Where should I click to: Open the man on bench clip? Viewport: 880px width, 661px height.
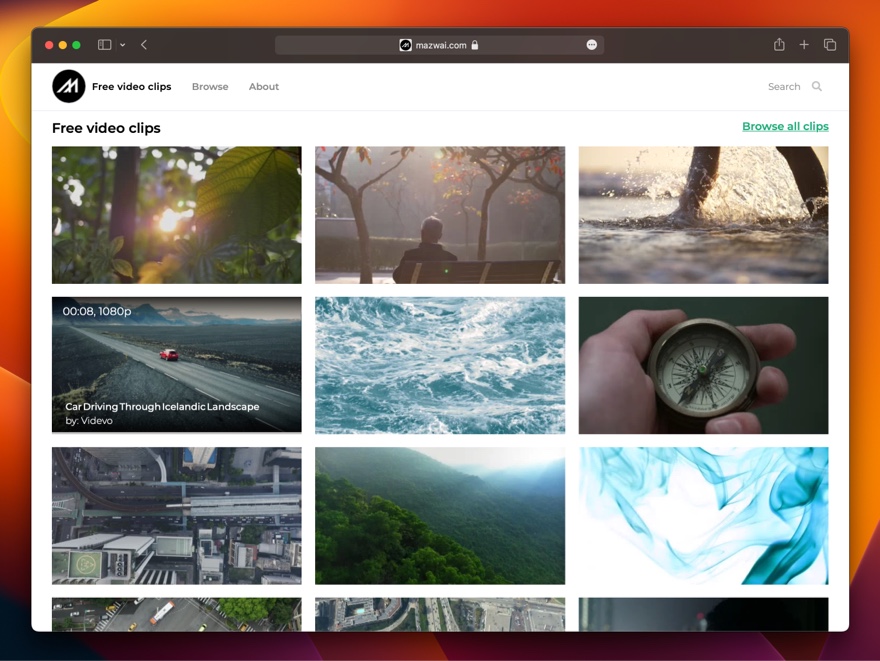coord(440,215)
